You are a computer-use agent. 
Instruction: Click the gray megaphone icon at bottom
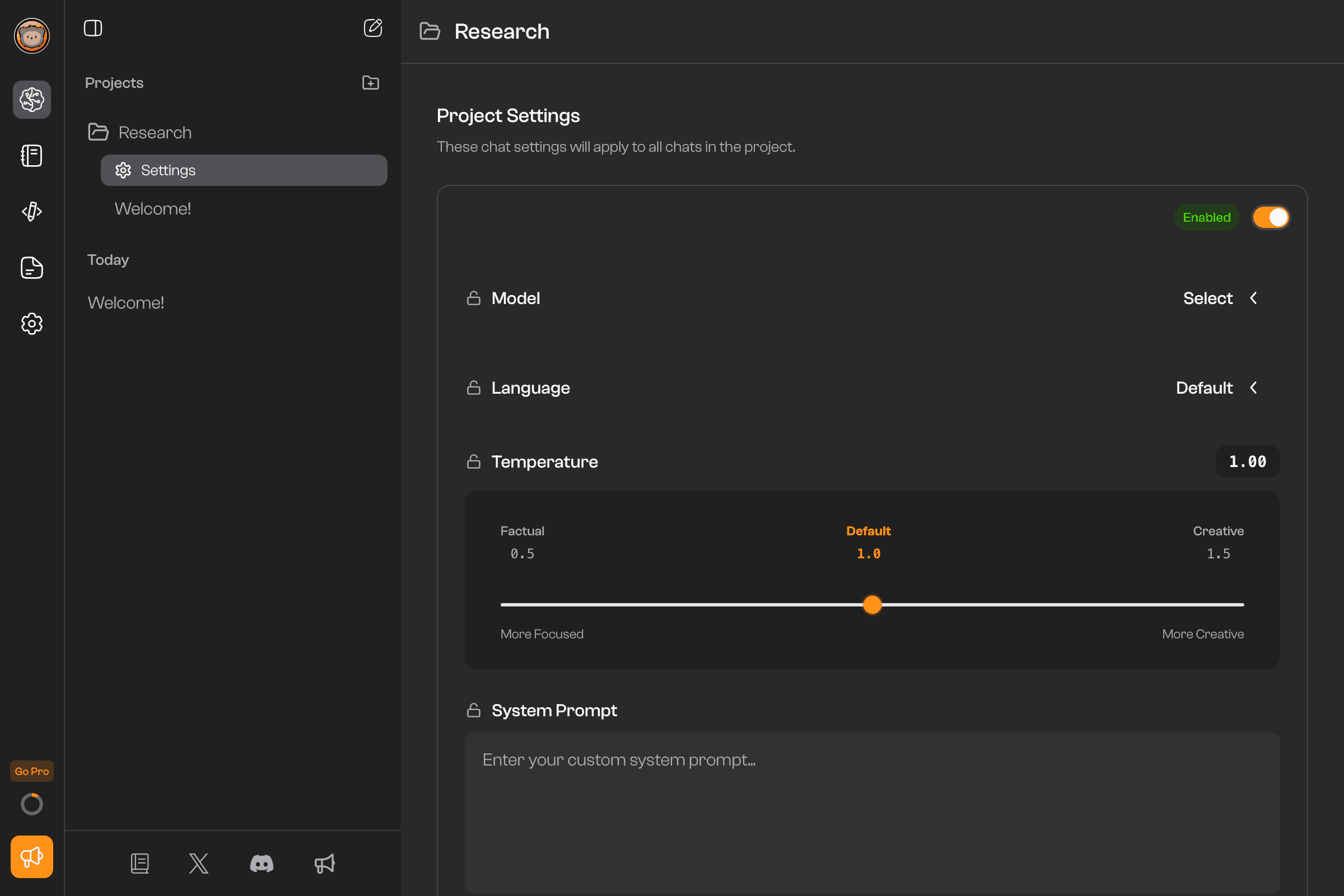pos(325,863)
